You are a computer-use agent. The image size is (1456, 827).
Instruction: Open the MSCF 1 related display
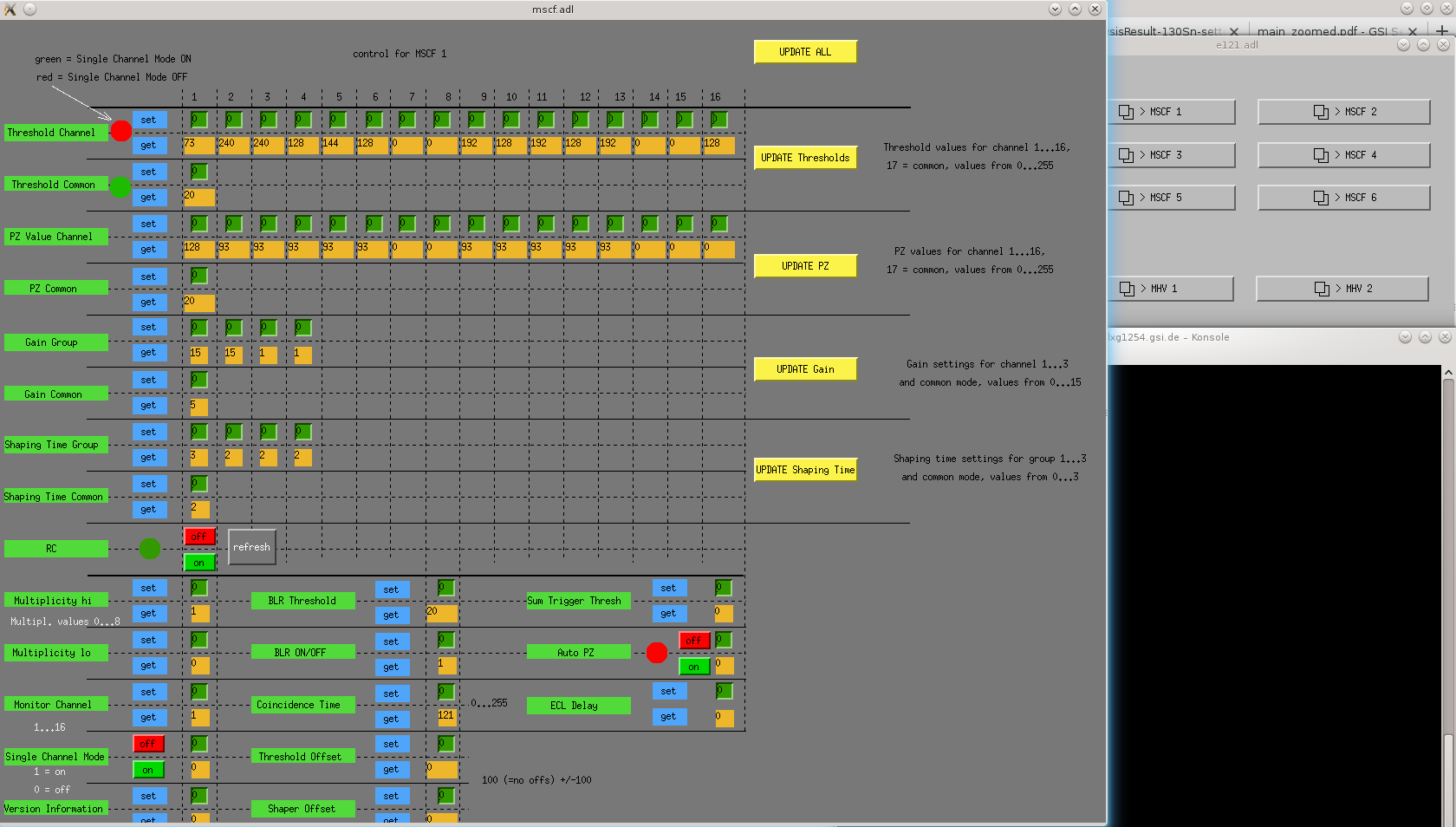[x=1171, y=112]
